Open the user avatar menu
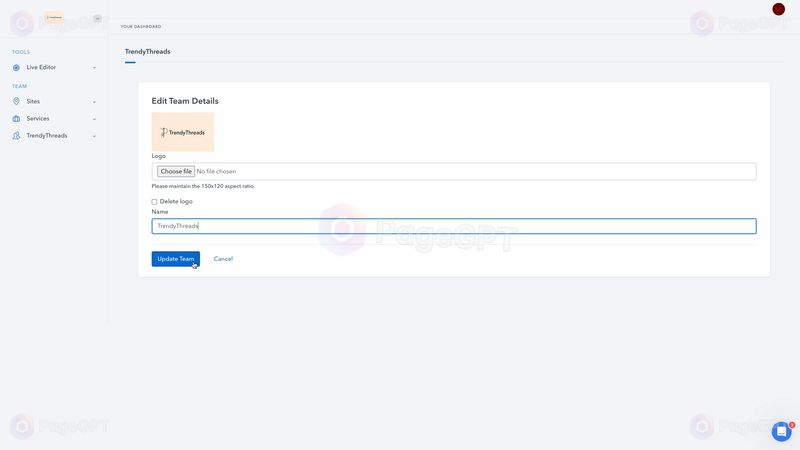Image resolution: width=800 pixels, height=450 pixels. click(778, 9)
